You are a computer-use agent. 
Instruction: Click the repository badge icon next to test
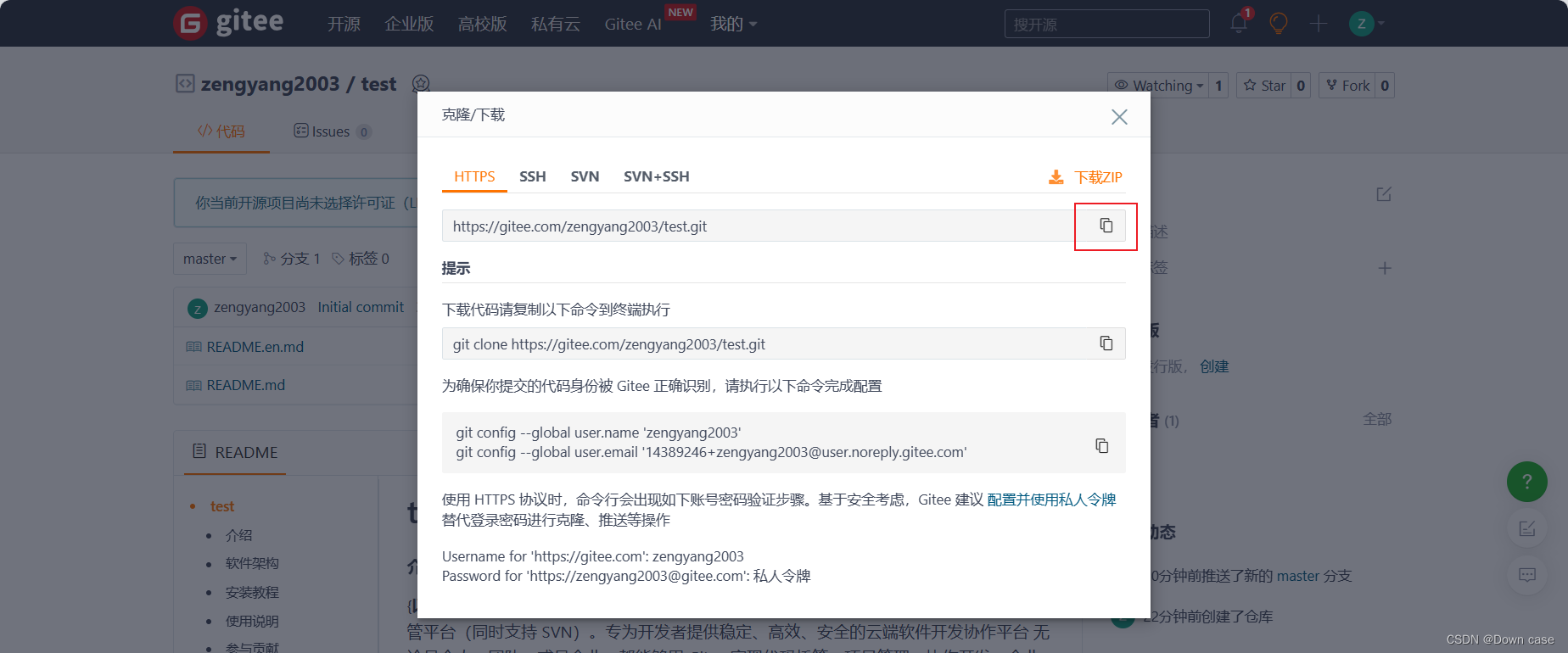pos(421,84)
